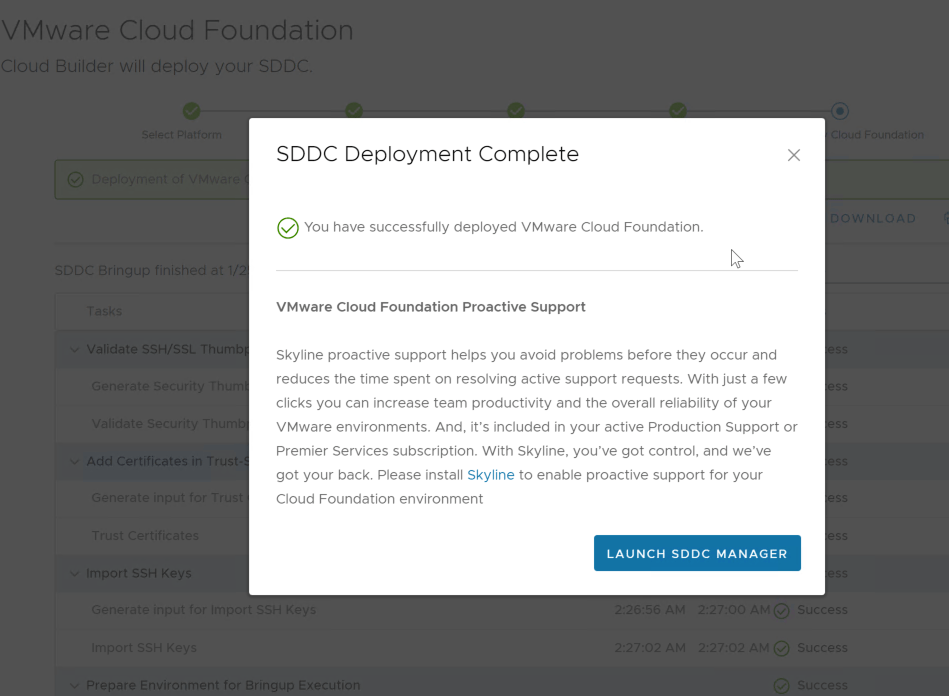949x696 pixels.
Task: Click the green success checkmark in the dialog
Action: pos(288,228)
